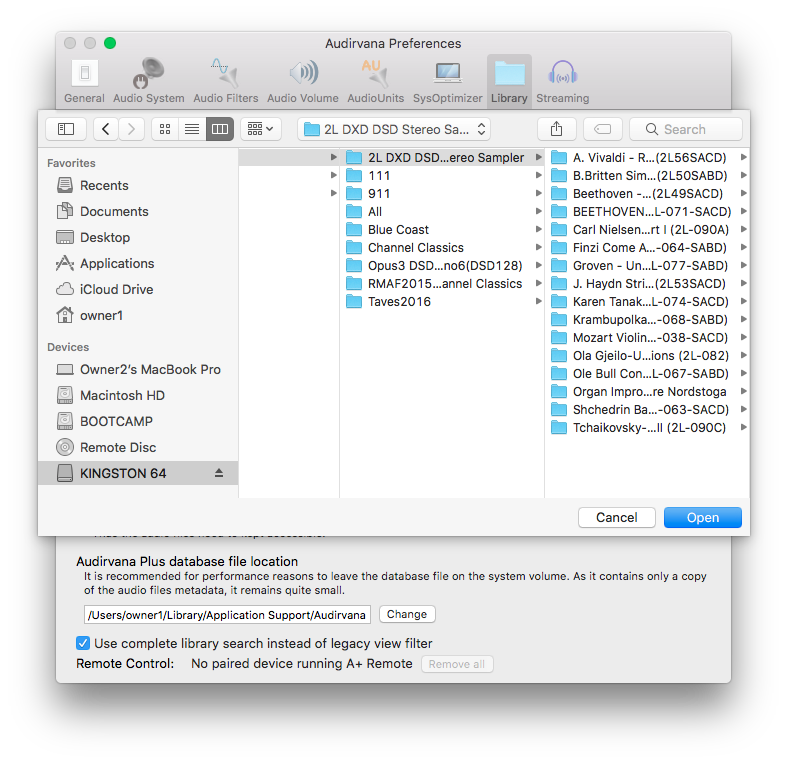Select Organ Impro Nordstoga folder
Screen dimensions: 787x763
647,392
